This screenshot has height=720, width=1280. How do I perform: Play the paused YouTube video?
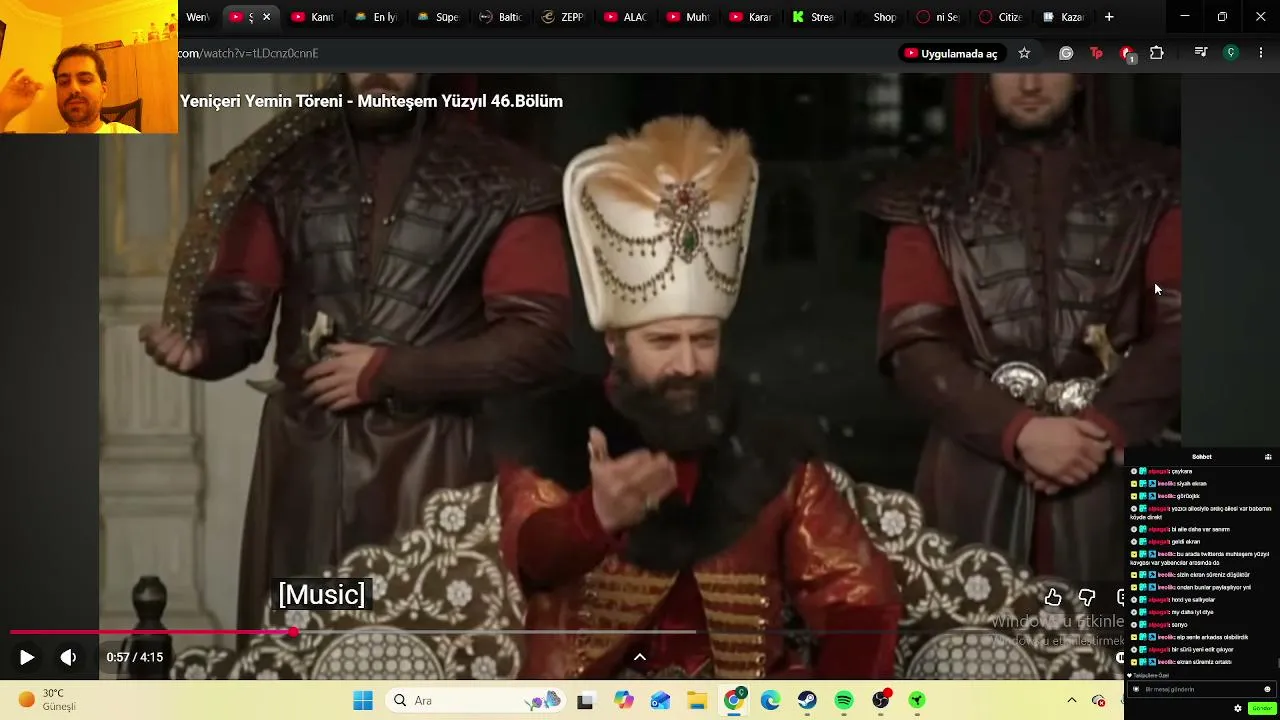[x=27, y=657]
